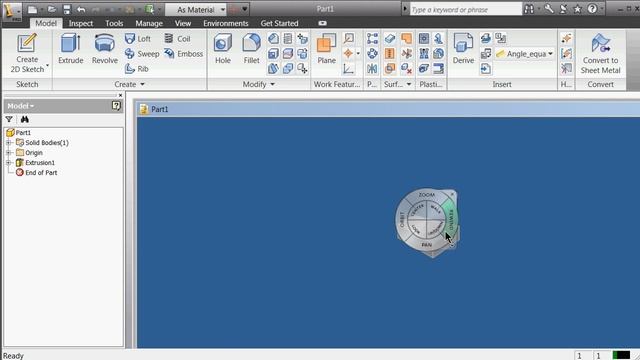Click the satellite dish communication icon

click(563, 9)
